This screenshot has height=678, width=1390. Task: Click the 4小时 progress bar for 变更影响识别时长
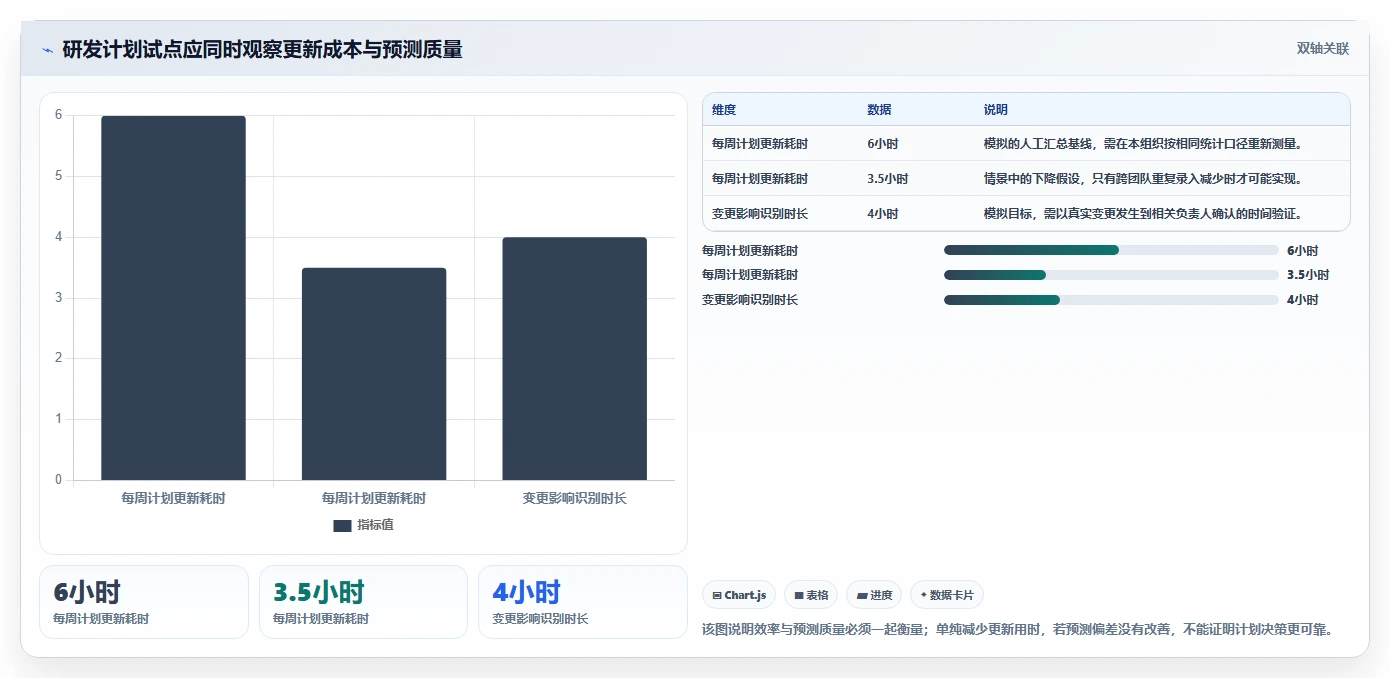click(1111, 300)
